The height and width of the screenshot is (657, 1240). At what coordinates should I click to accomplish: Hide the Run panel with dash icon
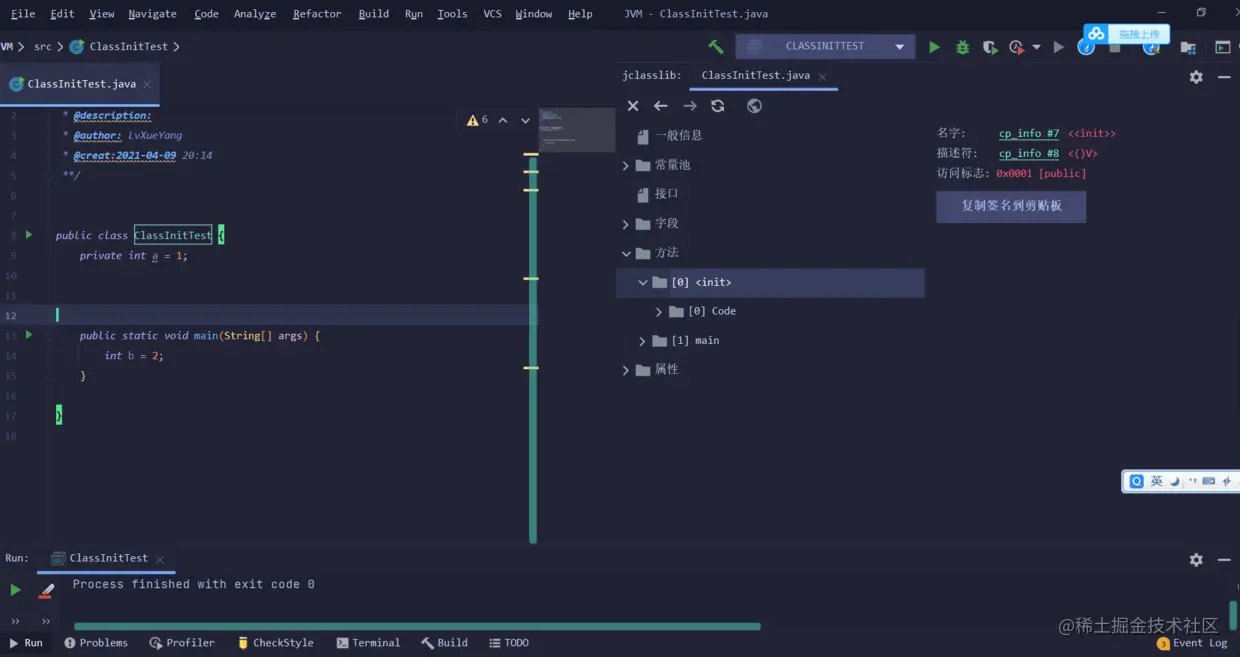(1223, 560)
